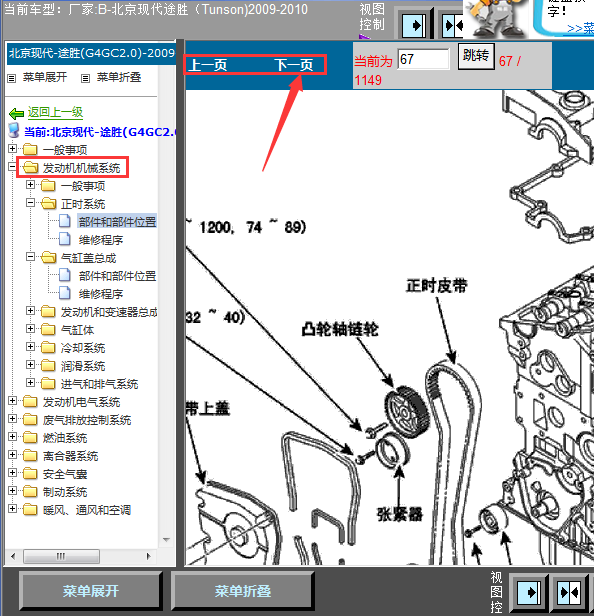Open 维修程序 under 气缸盖总成

point(101,294)
